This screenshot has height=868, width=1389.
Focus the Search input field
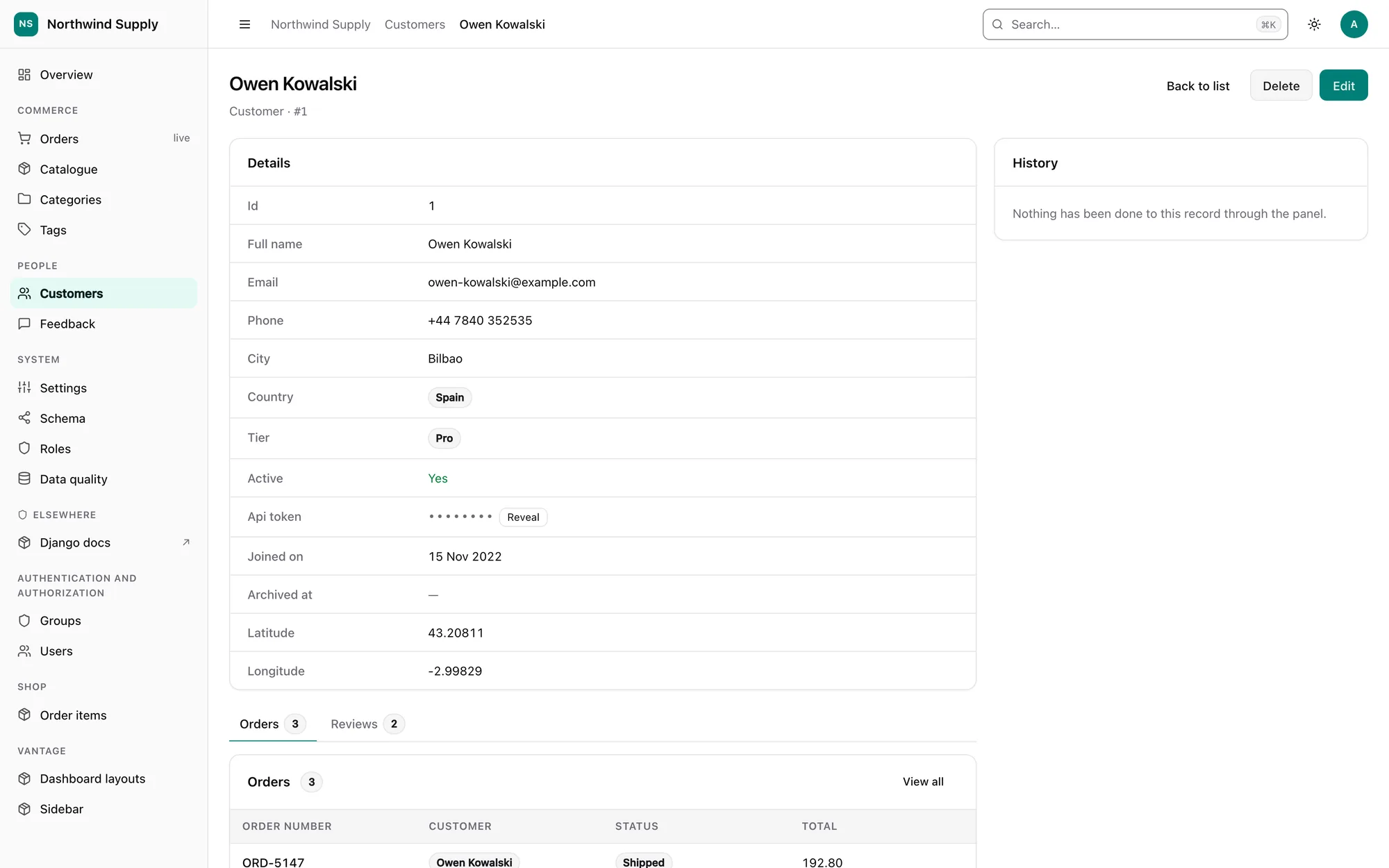[1135, 24]
